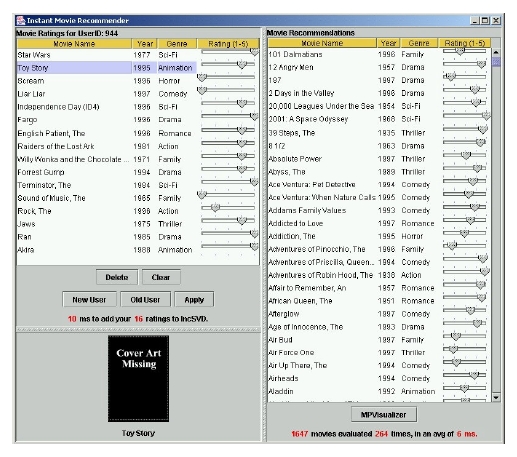Click the Old User button
The width and height of the screenshot is (517, 457).
click(x=145, y=300)
